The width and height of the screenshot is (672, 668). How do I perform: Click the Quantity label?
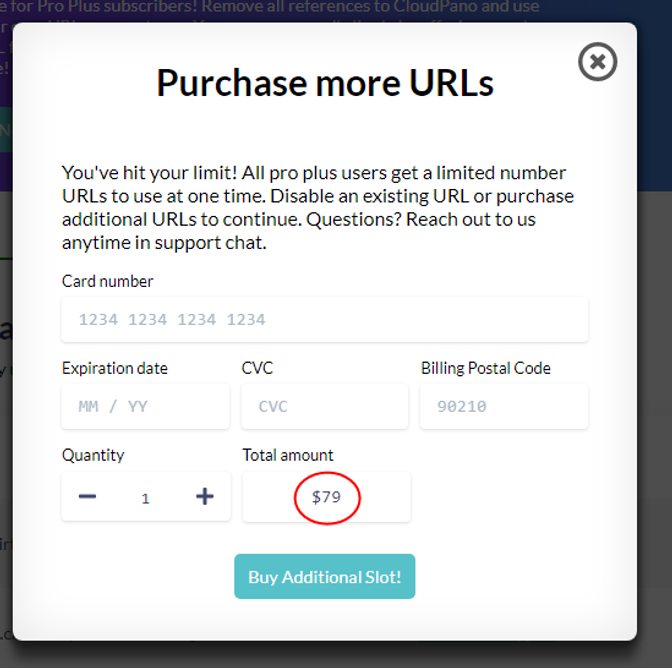93,455
